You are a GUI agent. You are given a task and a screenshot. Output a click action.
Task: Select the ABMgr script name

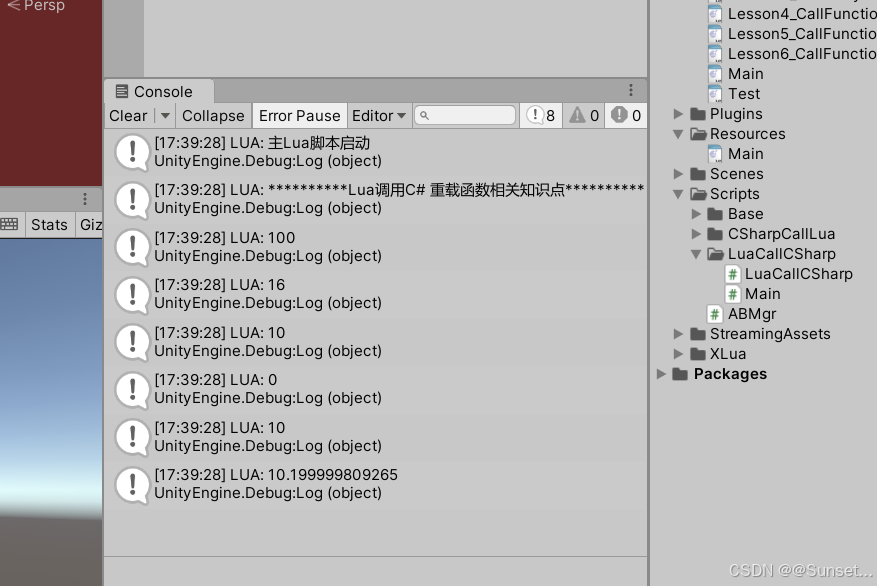(x=752, y=314)
